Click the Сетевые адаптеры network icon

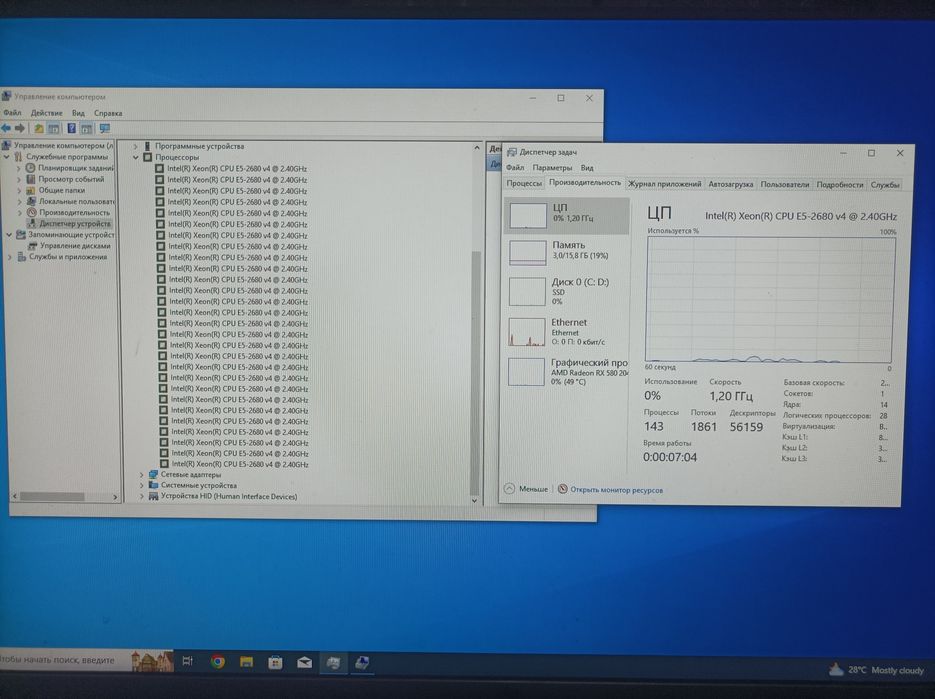tap(153, 475)
